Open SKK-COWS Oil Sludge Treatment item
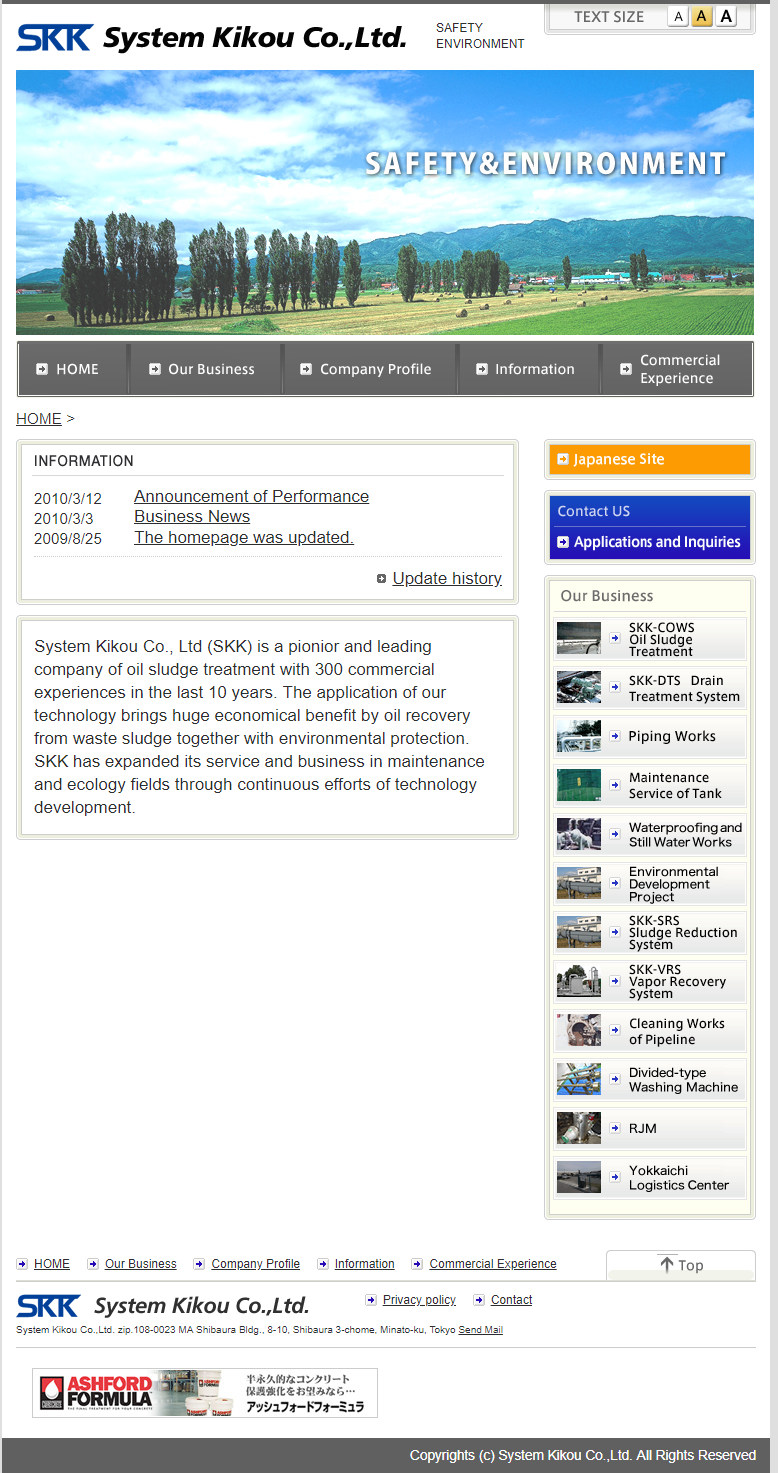Image resolution: width=778 pixels, height=1473 pixels. [651, 639]
